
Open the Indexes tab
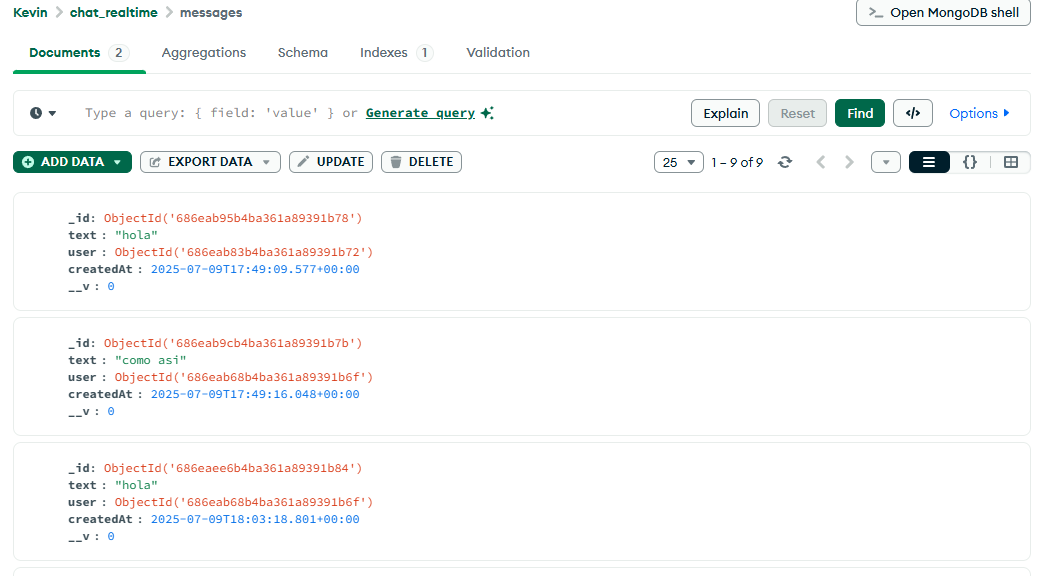395,53
